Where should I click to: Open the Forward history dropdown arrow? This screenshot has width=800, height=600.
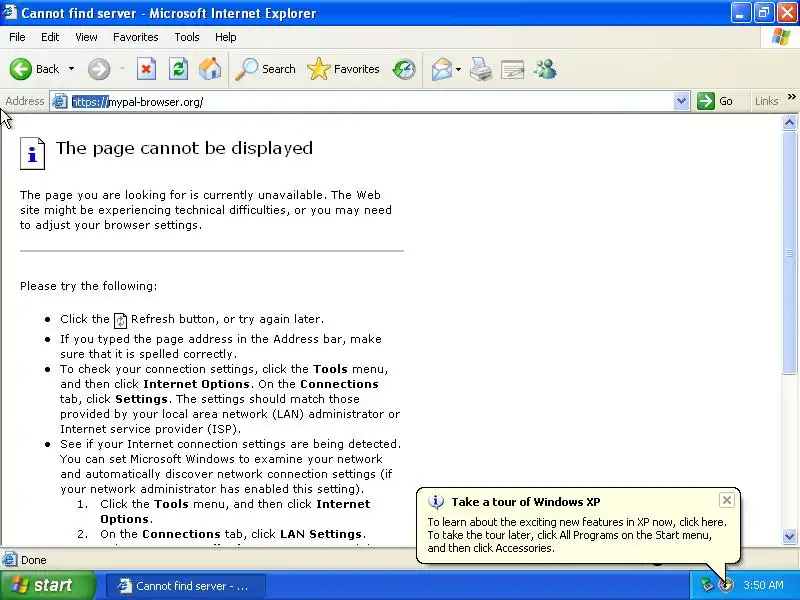(122, 69)
